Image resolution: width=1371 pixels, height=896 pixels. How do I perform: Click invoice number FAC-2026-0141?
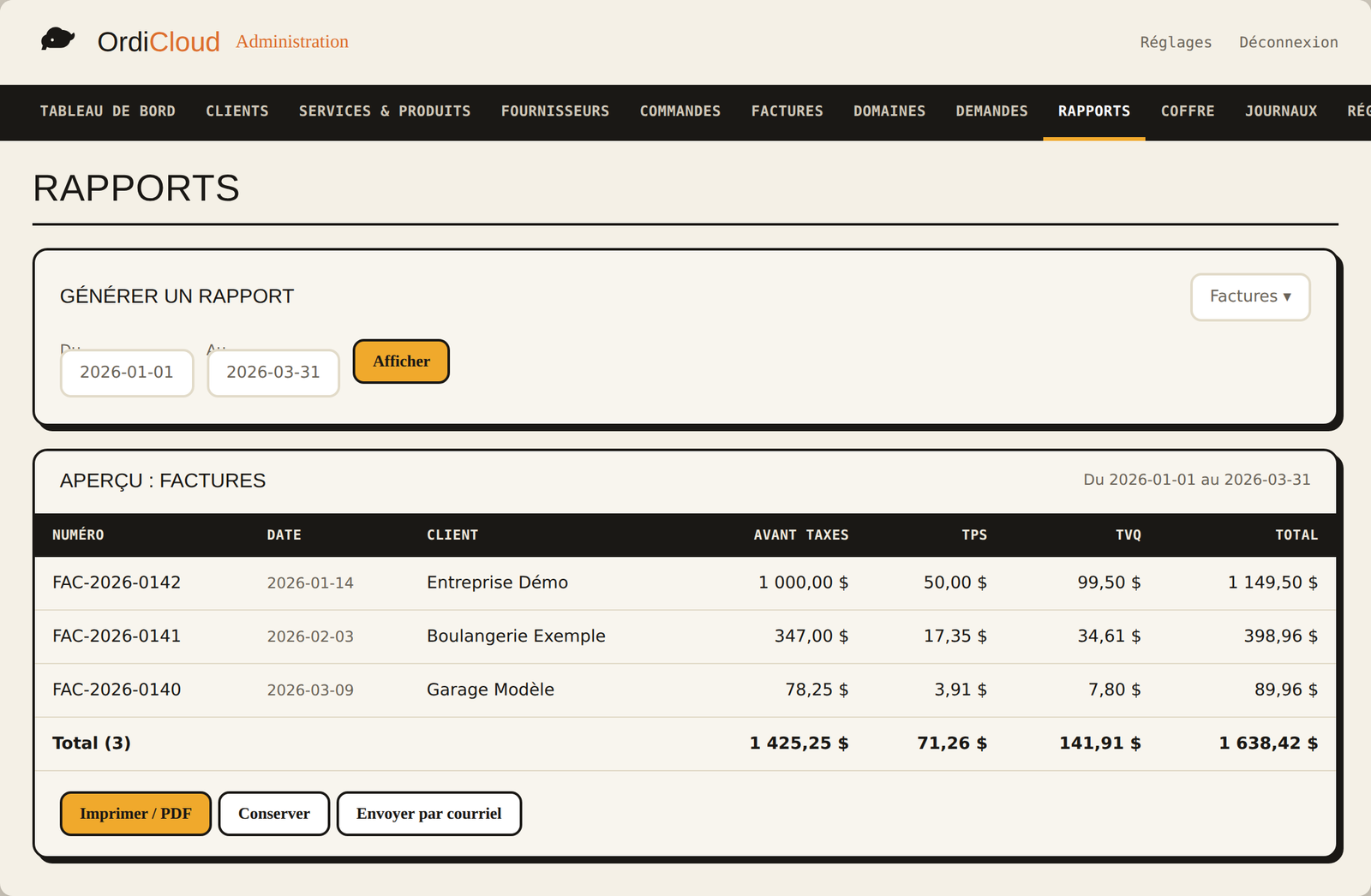pos(117,636)
